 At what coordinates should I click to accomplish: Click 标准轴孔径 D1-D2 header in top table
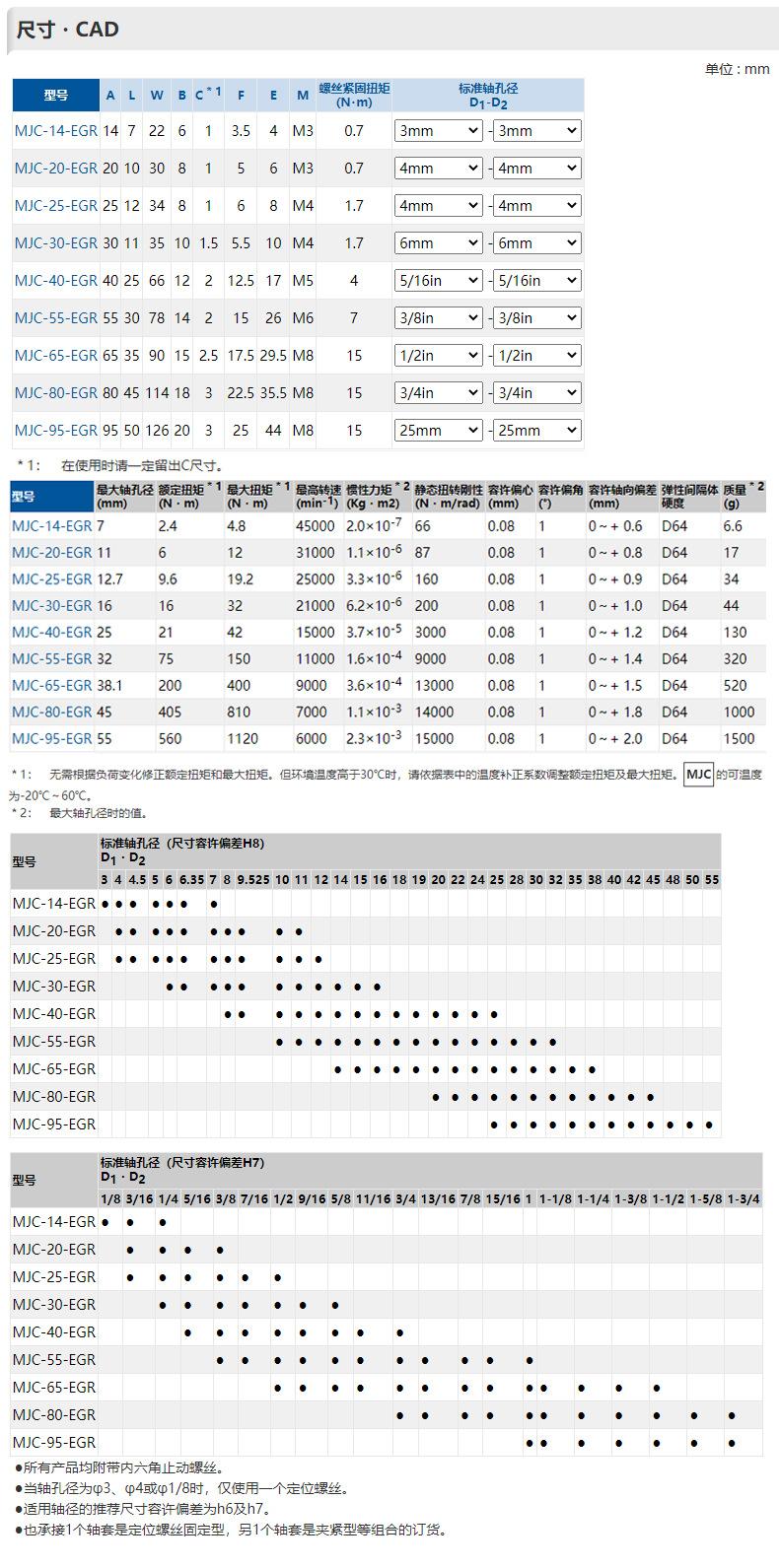point(488,96)
